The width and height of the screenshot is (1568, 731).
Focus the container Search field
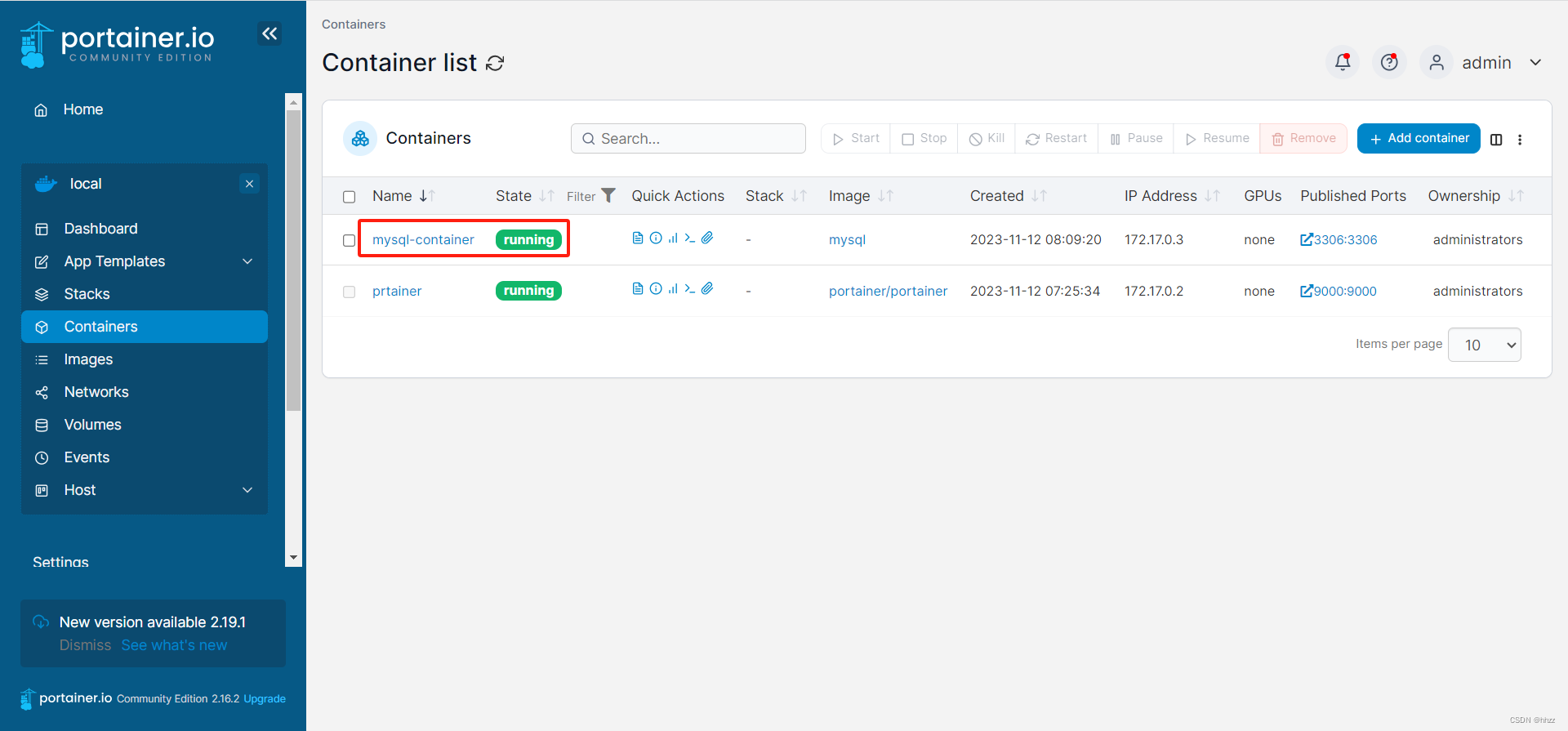point(688,139)
